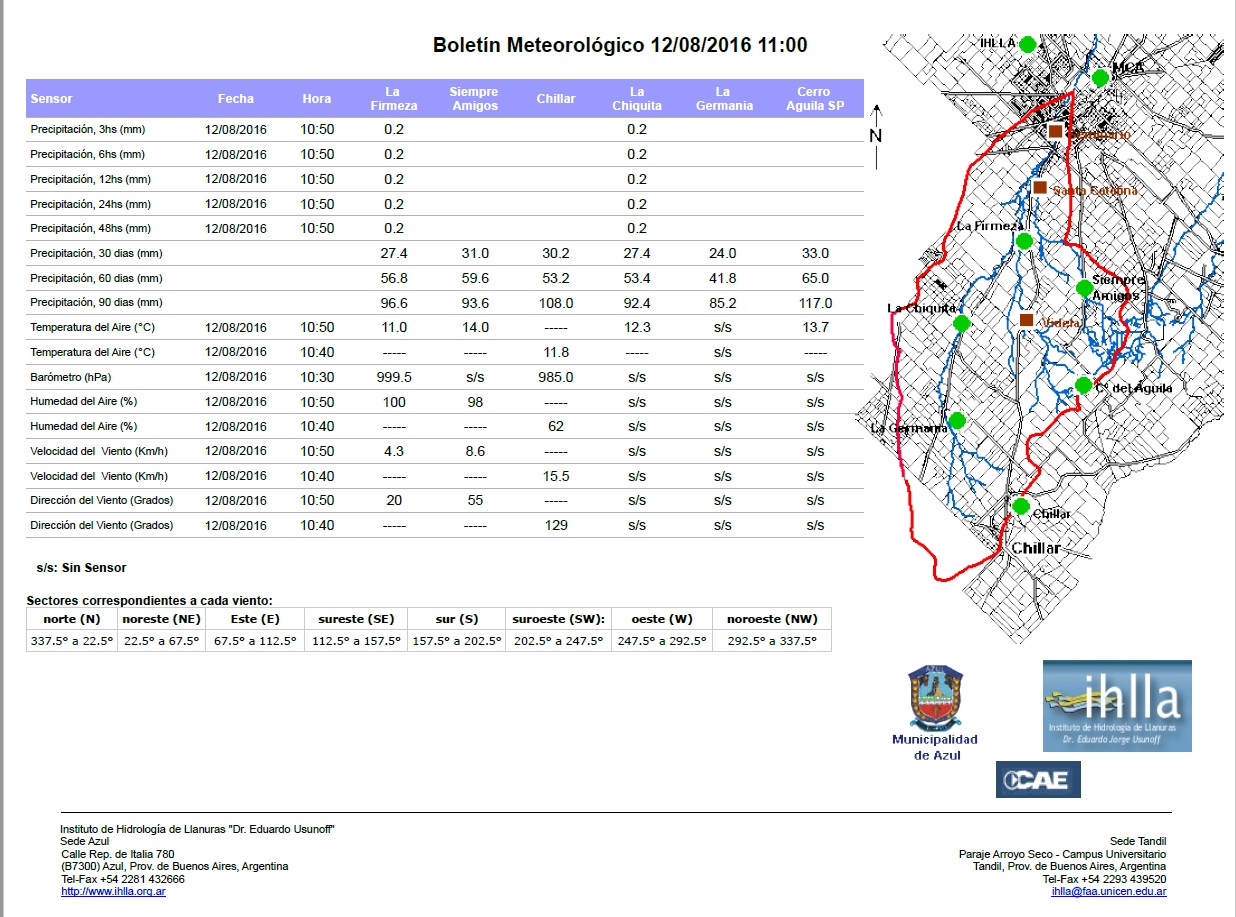Click the La Firmeza column header
Image resolution: width=1236 pixels, height=917 pixels.
(x=394, y=99)
